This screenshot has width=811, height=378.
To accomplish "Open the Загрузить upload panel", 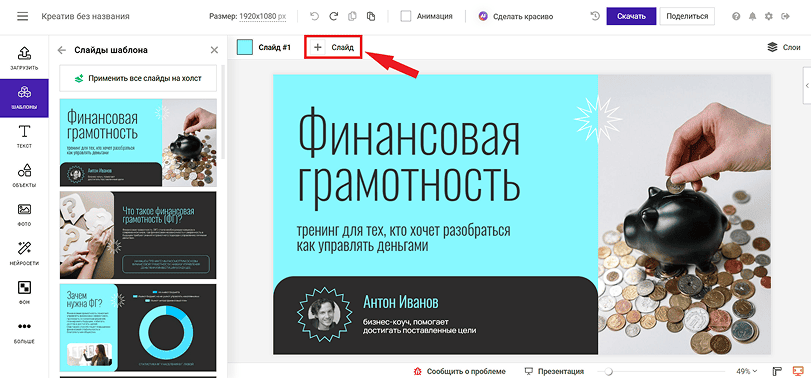I will pos(24,59).
